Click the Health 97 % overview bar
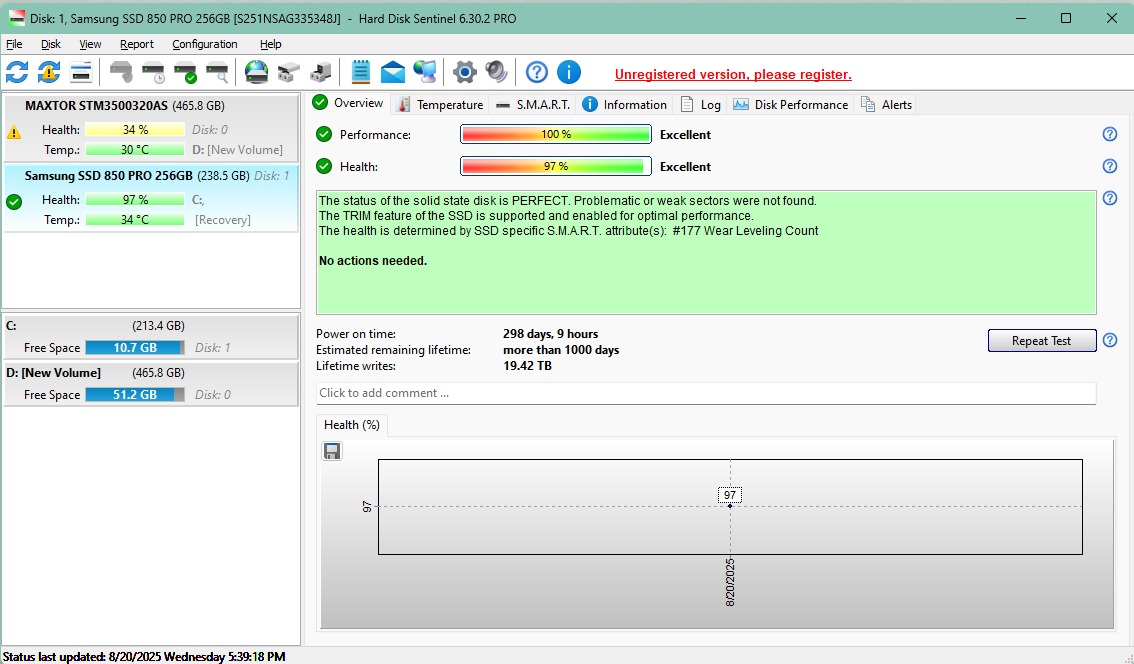 (x=555, y=166)
